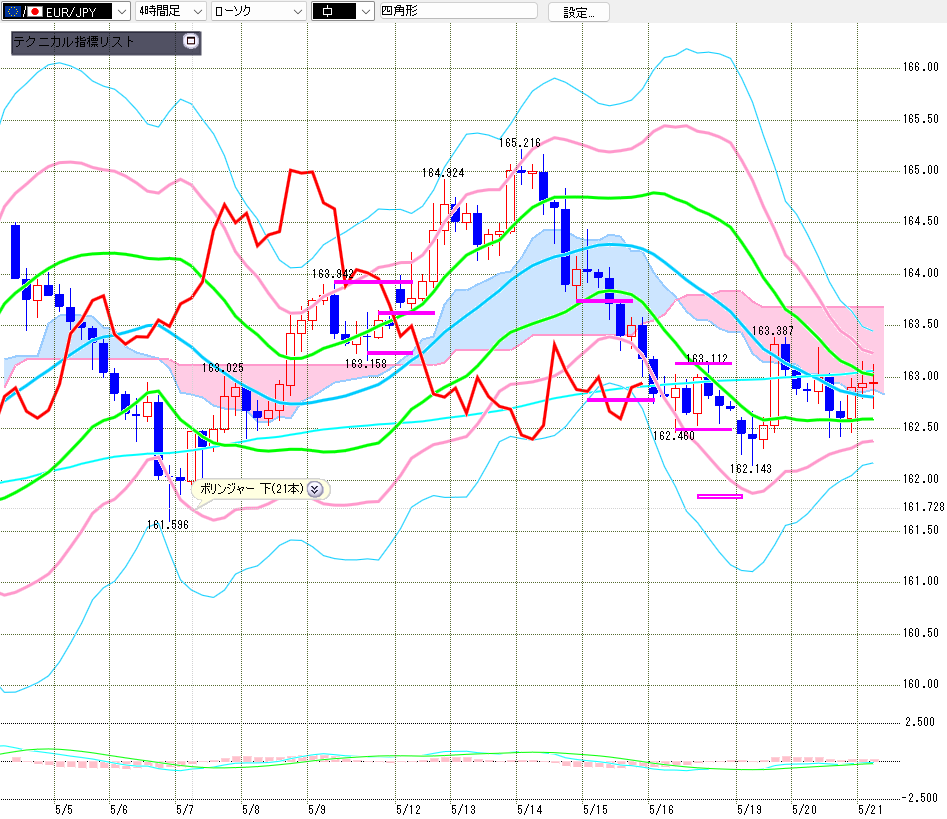Click the 164.924 price label

[443, 173]
